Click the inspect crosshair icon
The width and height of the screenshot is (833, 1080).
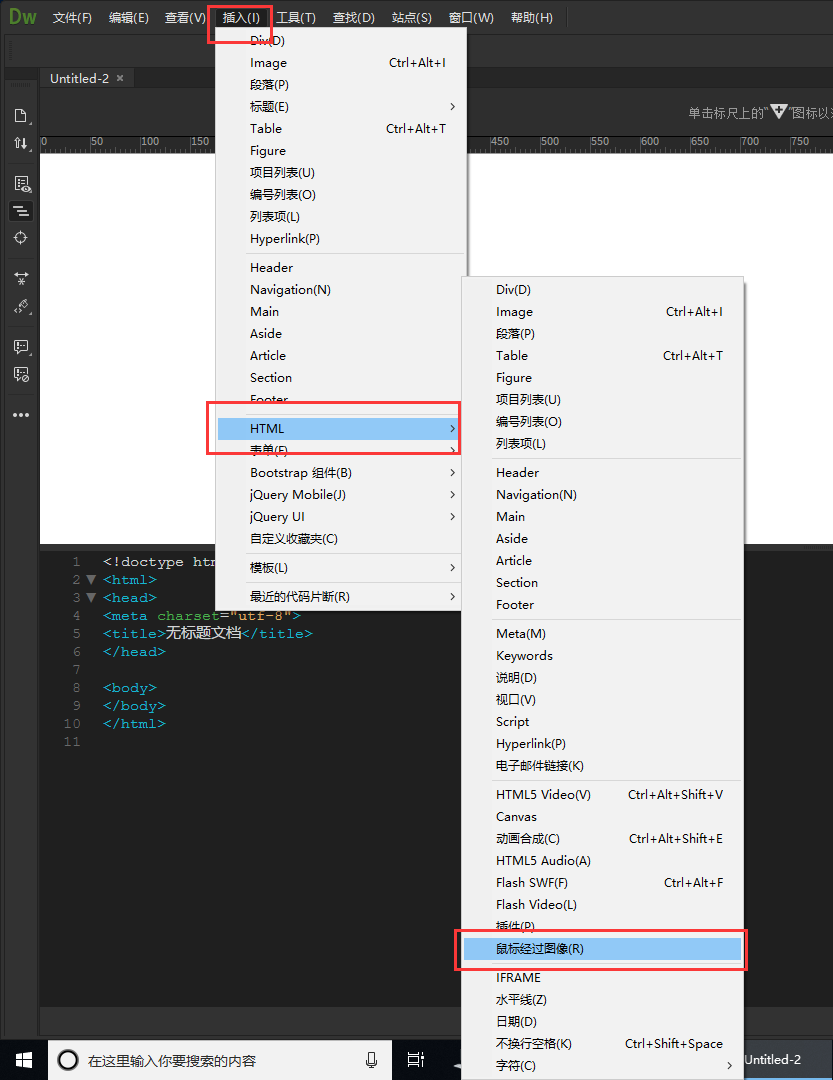[x=21, y=238]
